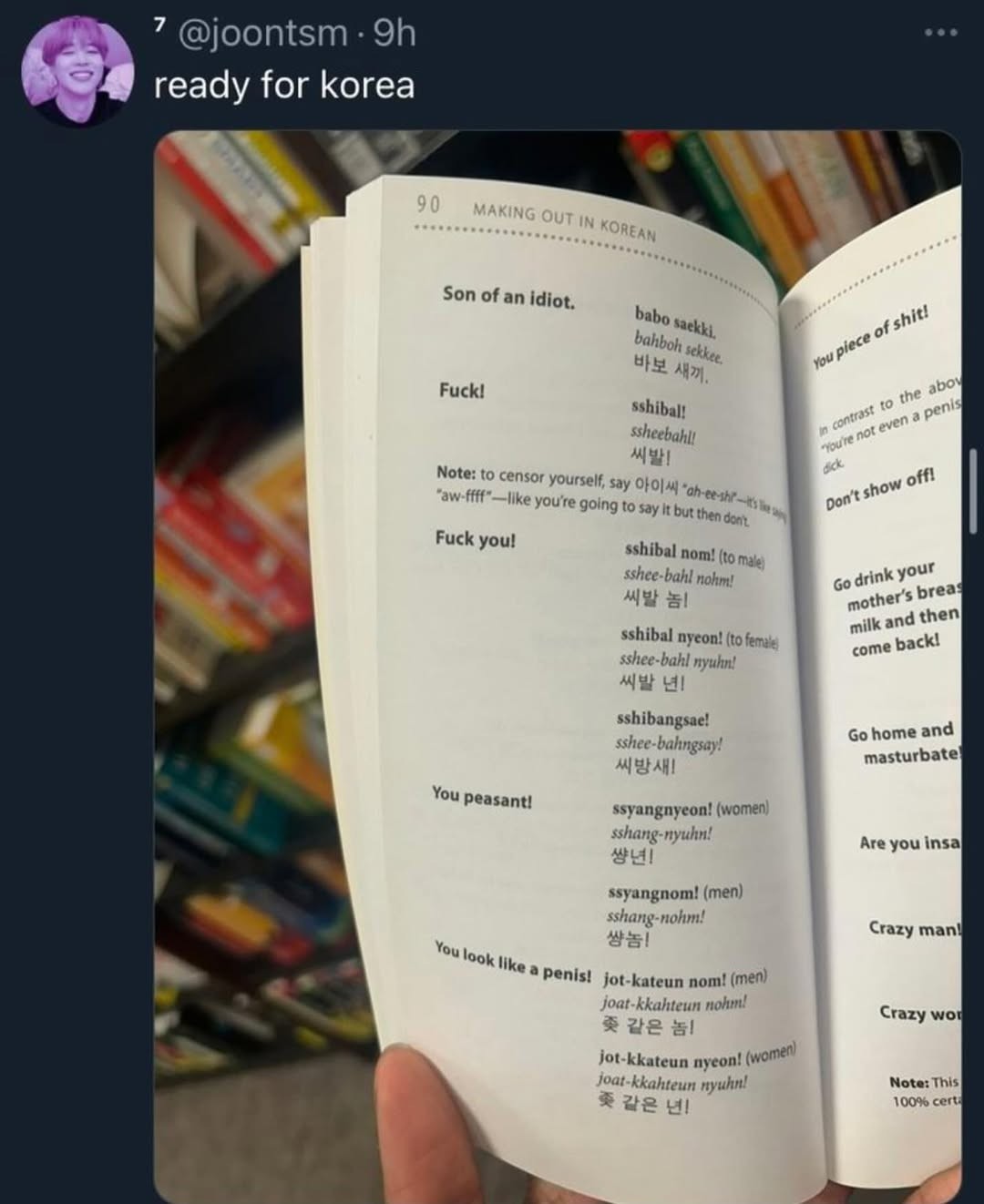The image size is (984, 1204).
Task: Select the tweet text "ready for korea"
Action: pos(284,85)
